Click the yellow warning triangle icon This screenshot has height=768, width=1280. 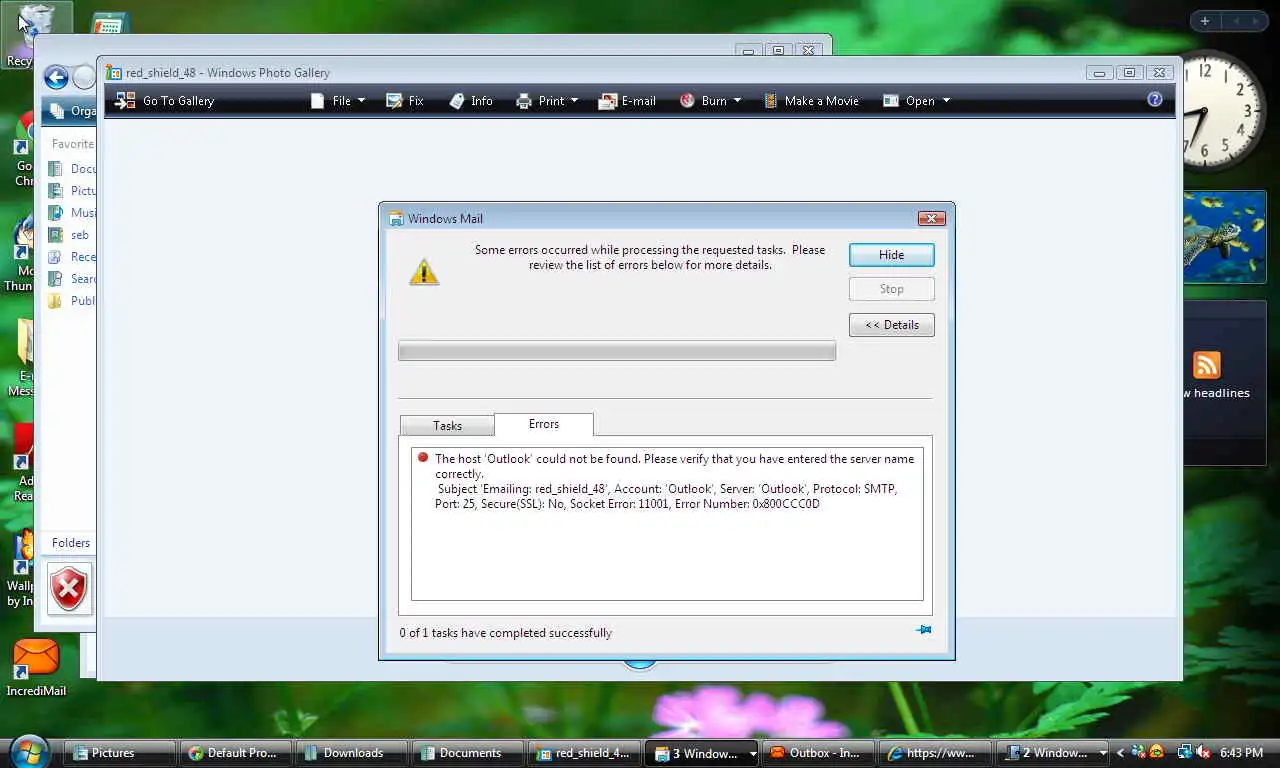424,272
